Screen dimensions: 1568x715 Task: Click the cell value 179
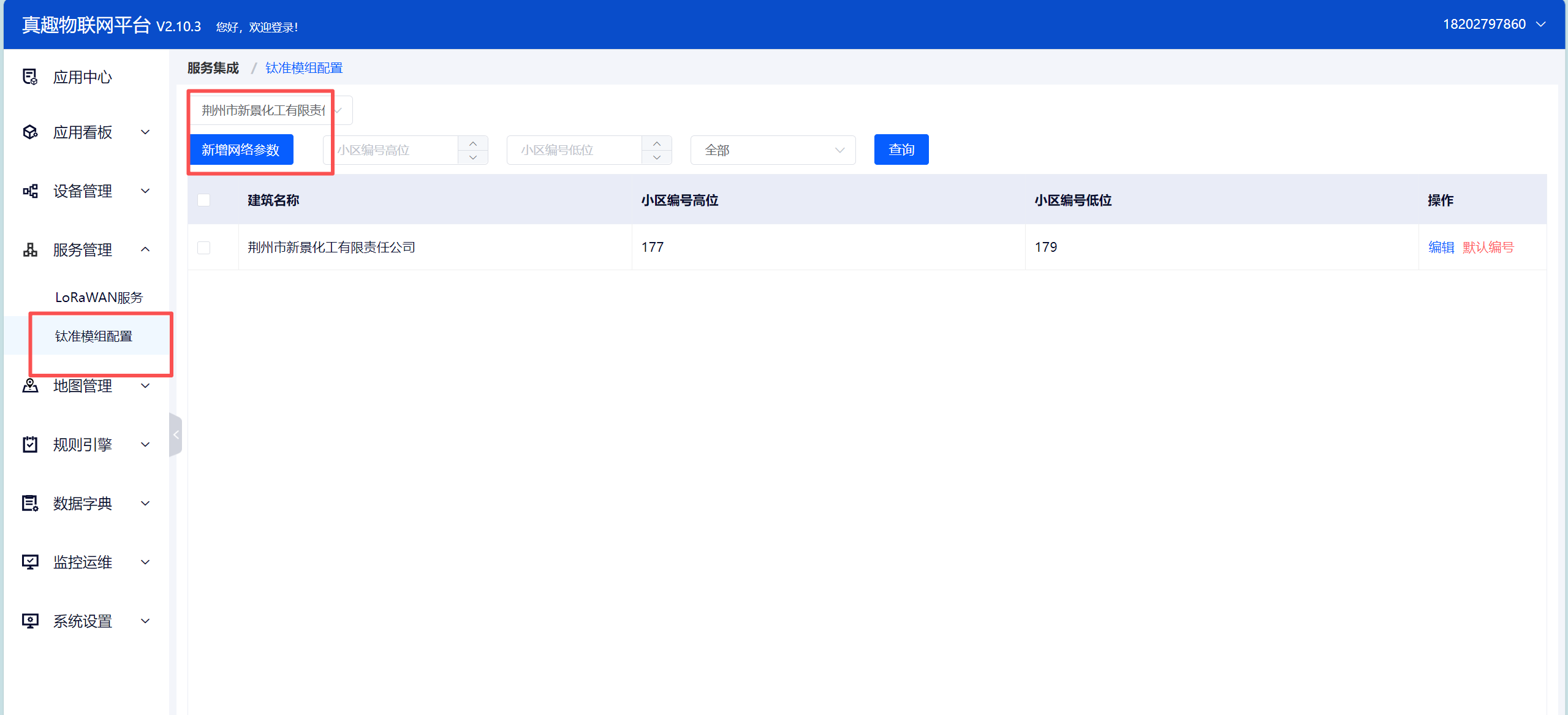coord(1046,247)
